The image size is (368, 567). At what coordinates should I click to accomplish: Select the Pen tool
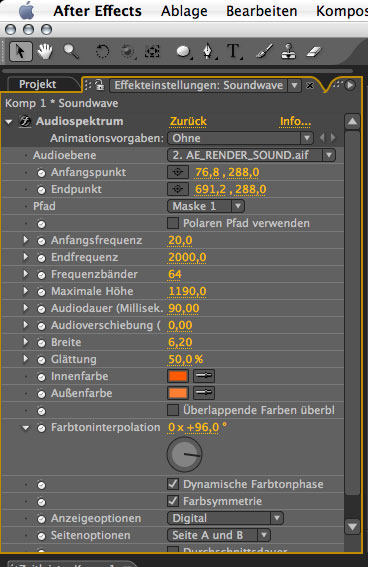(x=209, y=51)
